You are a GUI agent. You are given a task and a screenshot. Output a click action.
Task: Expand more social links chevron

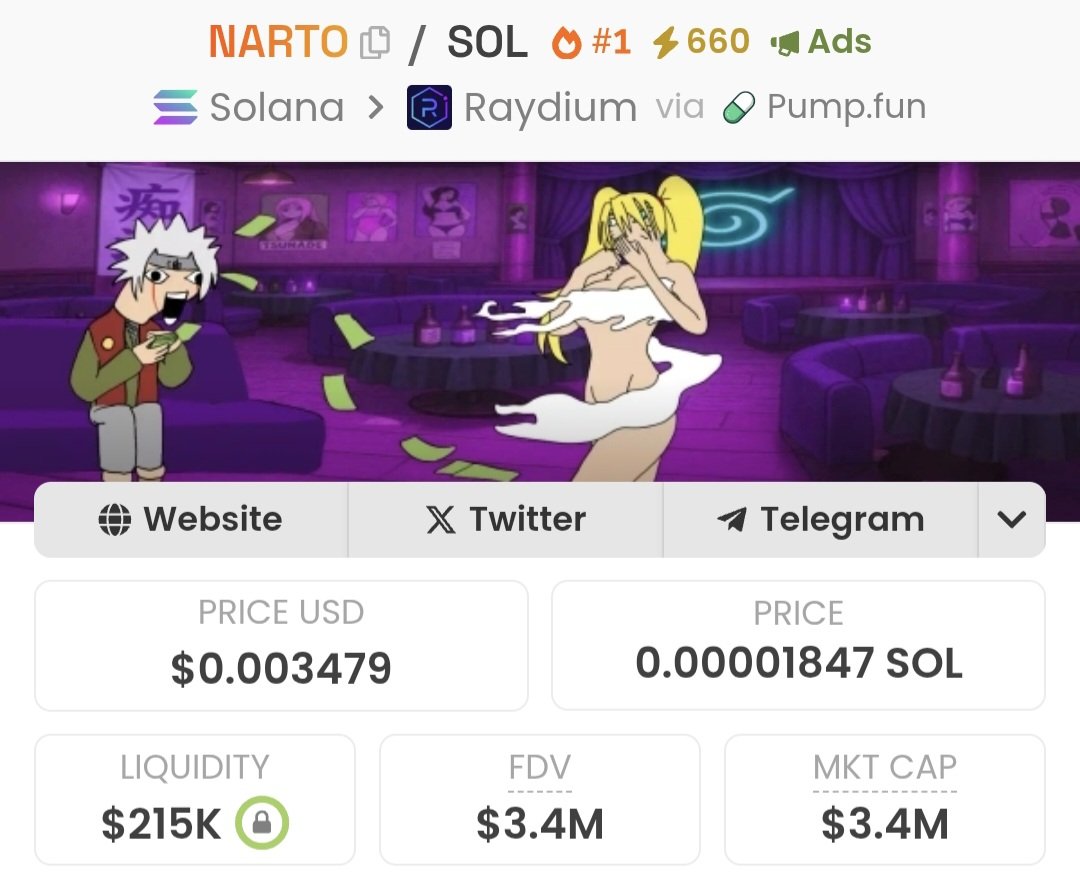pyautogui.click(x=1011, y=519)
